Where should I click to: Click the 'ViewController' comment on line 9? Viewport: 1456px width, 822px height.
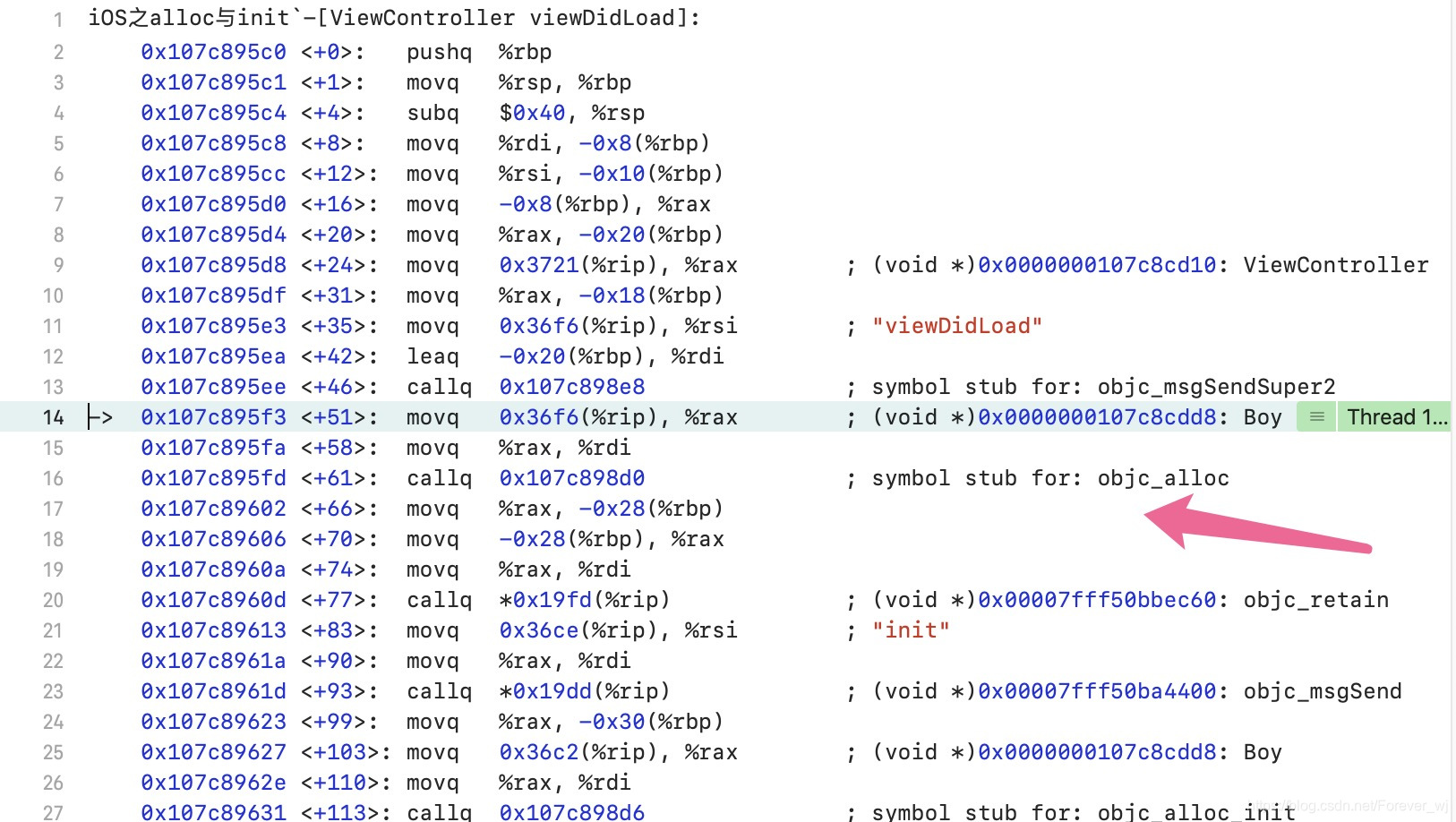pyautogui.click(x=1336, y=265)
